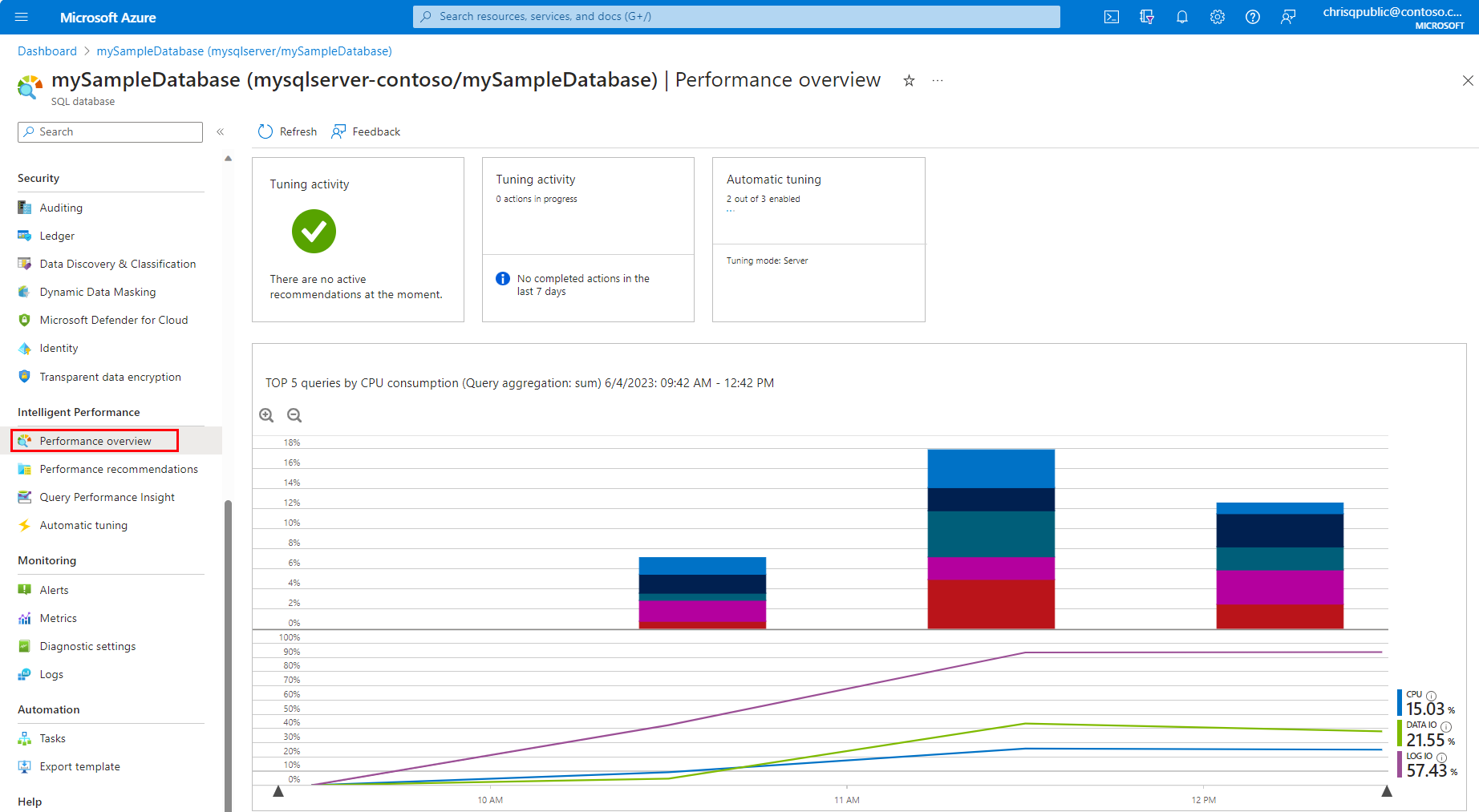This screenshot has height=812, width=1479.
Task: Collapse the left navigation pane chevron
Action: (x=221, y=131)
